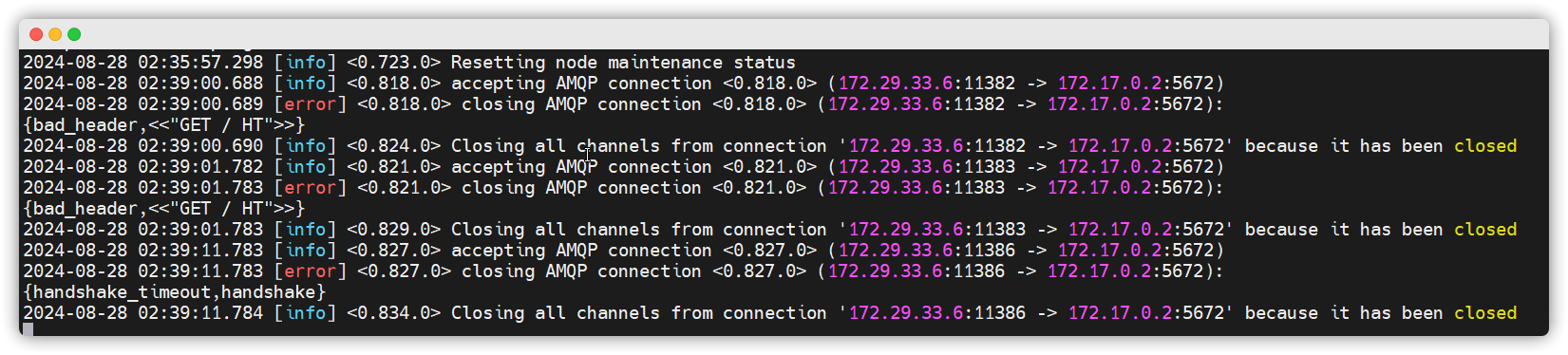Click the [info] tag on the 02:39:00.688 line

pyautogui.click(x=305, y=84)
